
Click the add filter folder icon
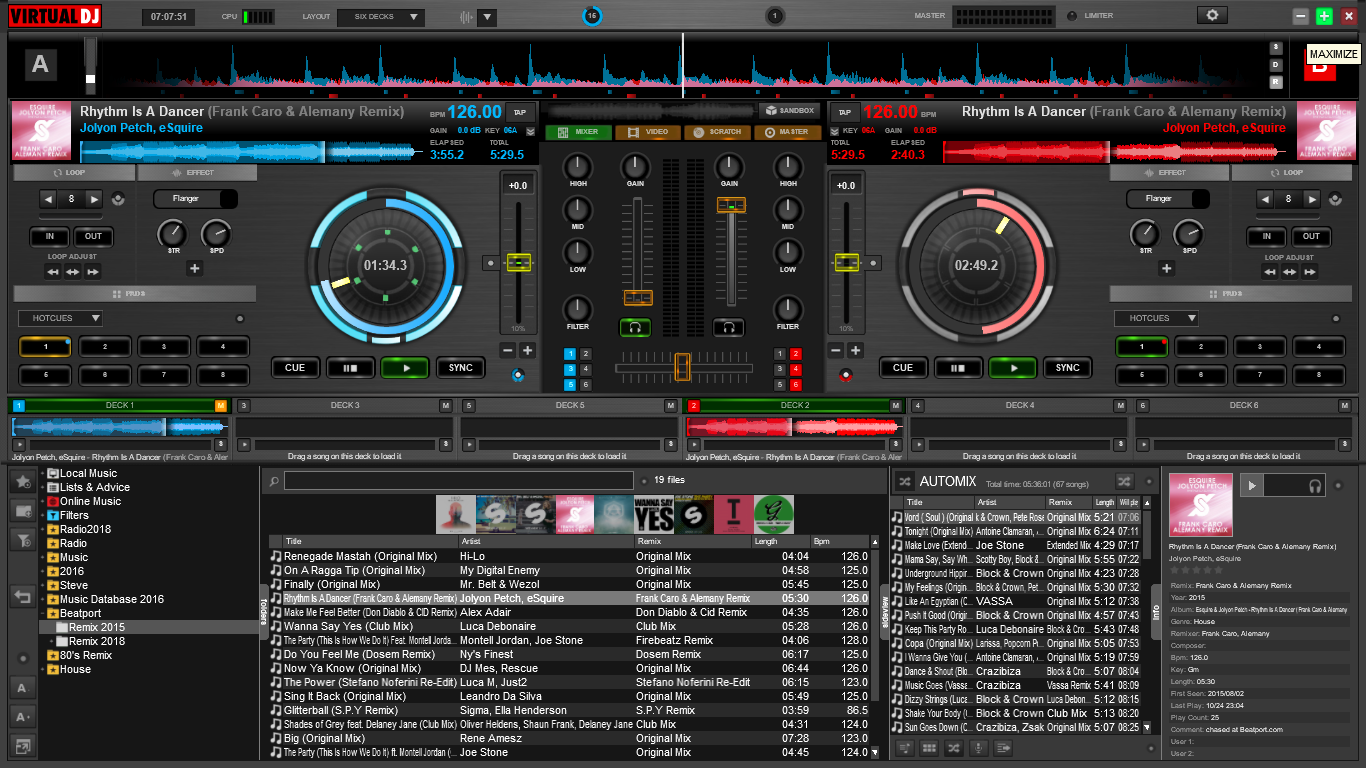(22, 540)
